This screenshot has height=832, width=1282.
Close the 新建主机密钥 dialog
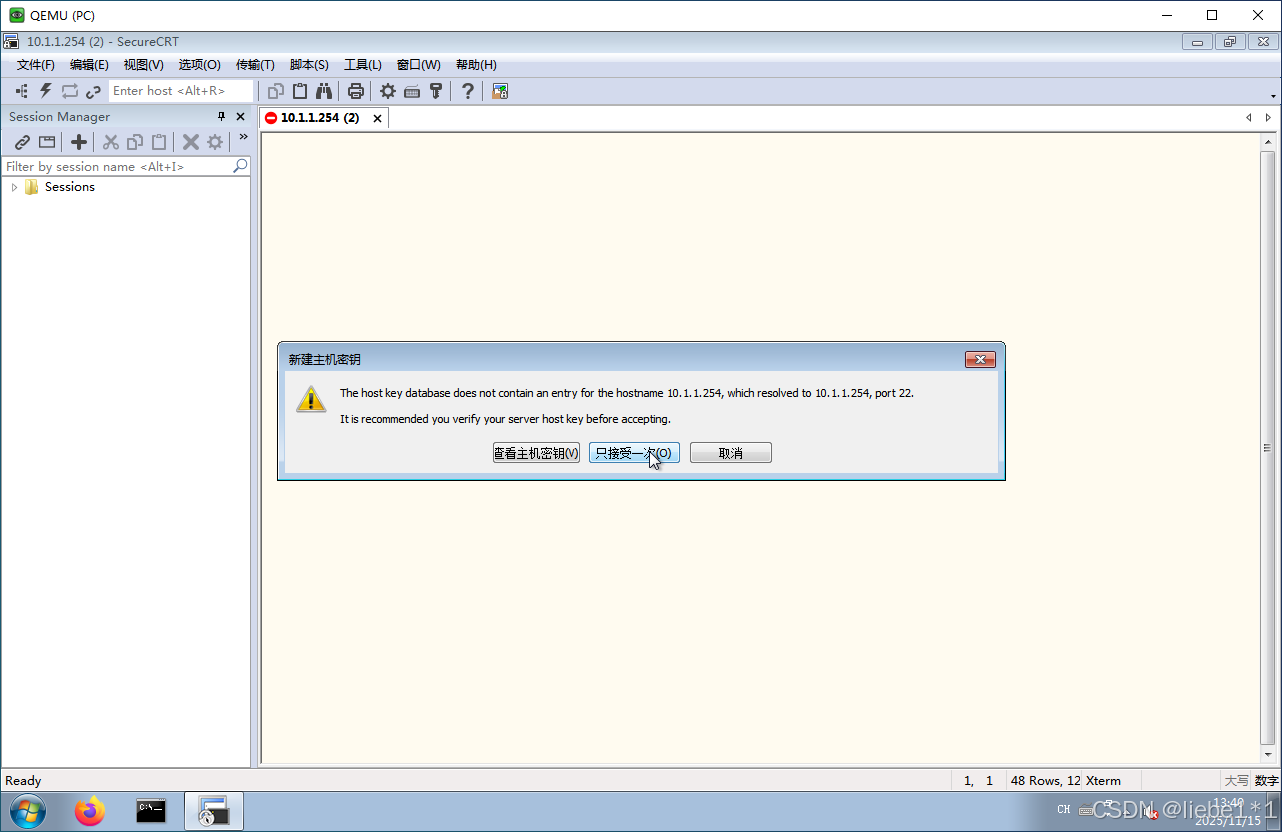980,360
